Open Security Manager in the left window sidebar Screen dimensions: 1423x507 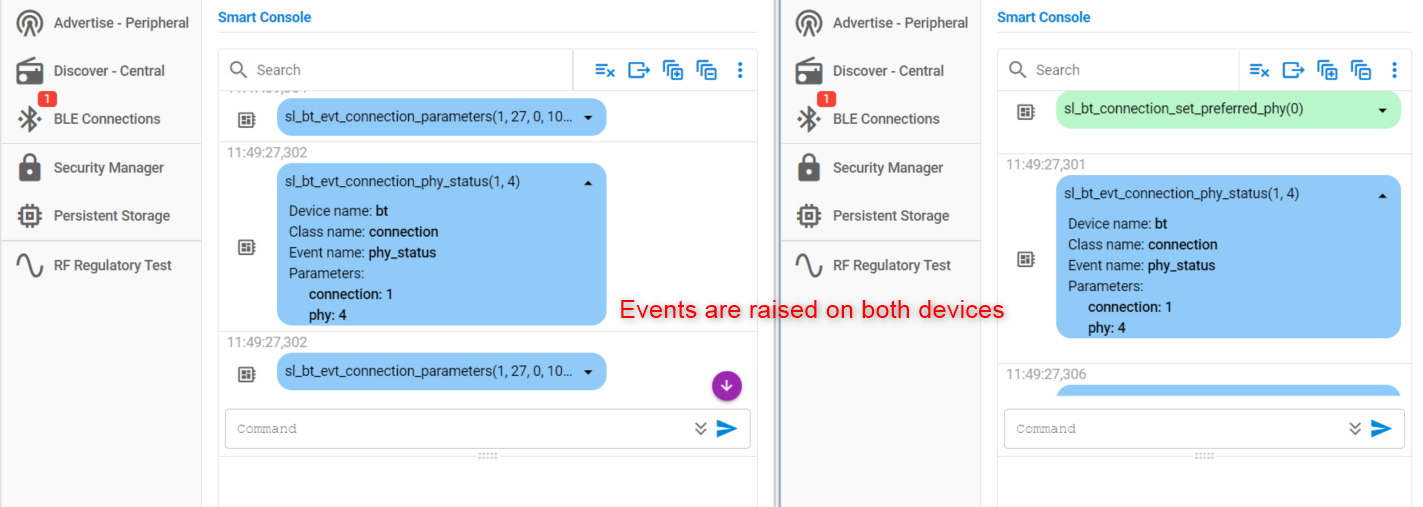click(x=108, y=168)
